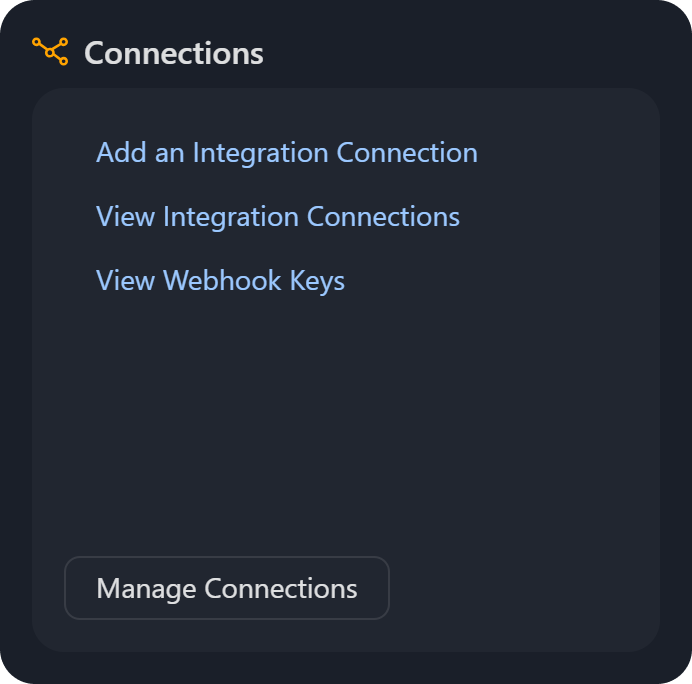The image size is (692, 684).
Task: Click the word Connections on the Manage button
Action: click(x=280, y=588)
